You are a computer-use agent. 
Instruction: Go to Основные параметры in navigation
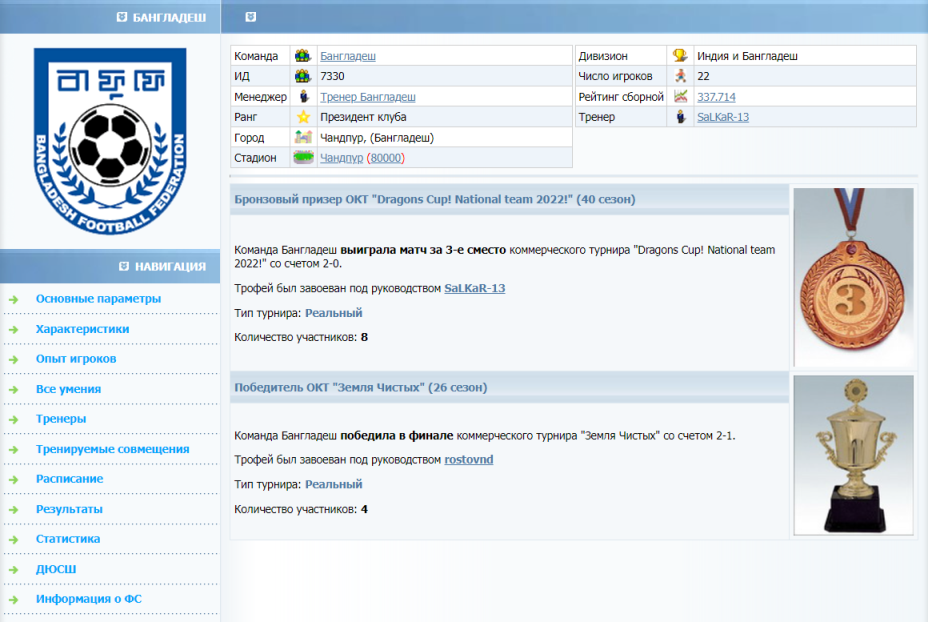(98, 299)
